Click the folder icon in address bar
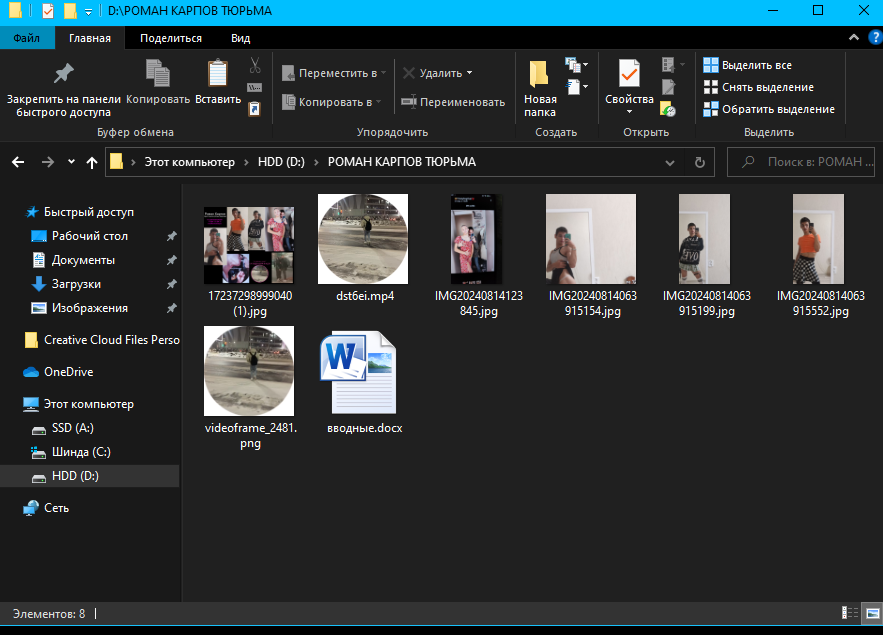The height and width of the screenshot is (635, 883). click(x=117, y=162)
